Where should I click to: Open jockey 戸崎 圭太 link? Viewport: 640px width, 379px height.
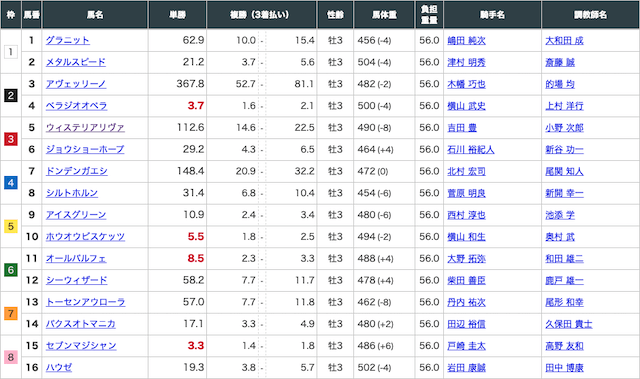[x=467, y=346]
